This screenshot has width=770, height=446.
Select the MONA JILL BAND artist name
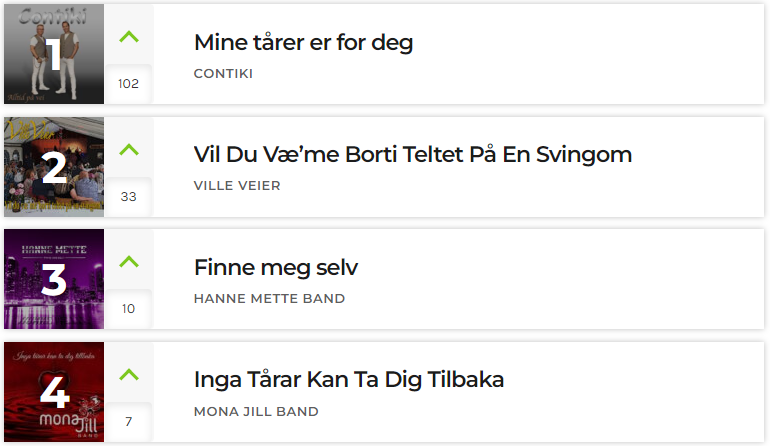[x=256, y=412]
